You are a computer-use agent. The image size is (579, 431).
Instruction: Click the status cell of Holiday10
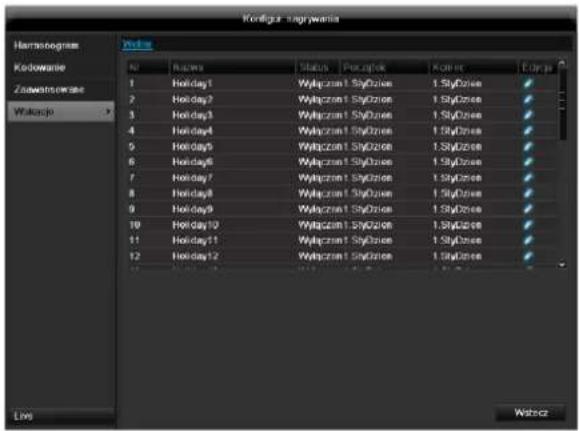(320, 225)
